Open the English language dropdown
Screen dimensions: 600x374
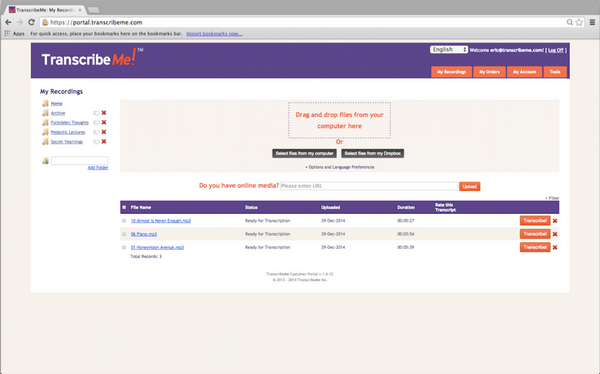click(449, 49)
